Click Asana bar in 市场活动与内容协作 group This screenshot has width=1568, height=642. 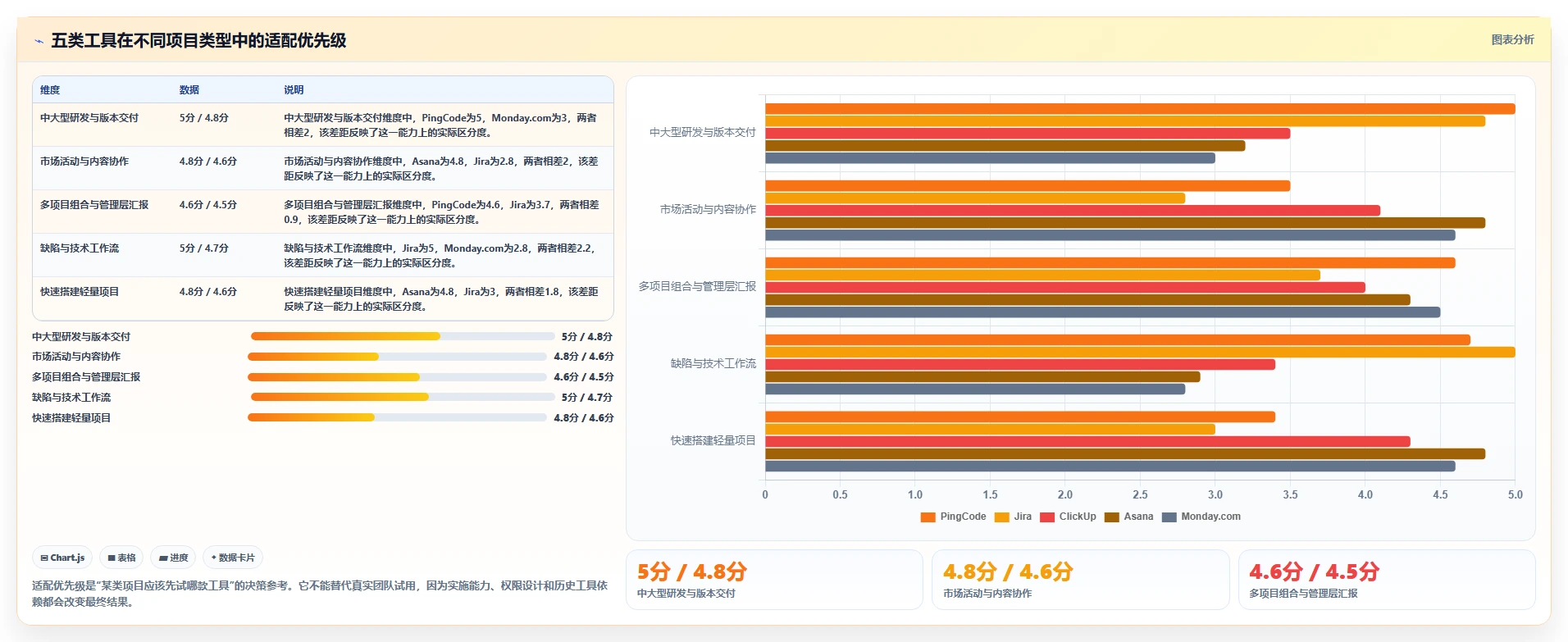coord(1125,223)
